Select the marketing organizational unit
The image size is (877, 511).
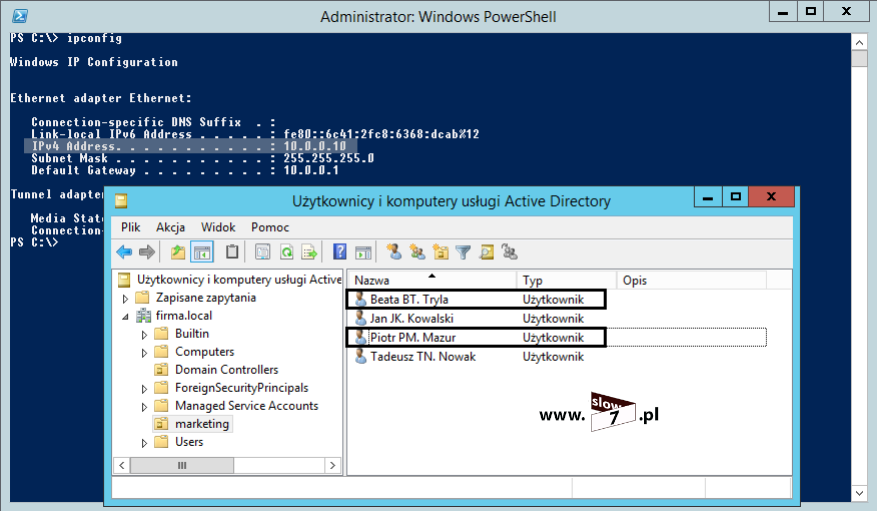point(202,424)
